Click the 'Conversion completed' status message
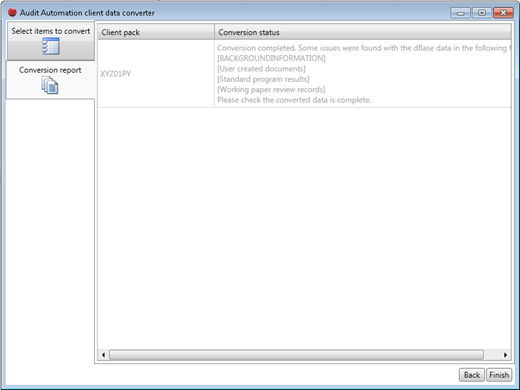Viewport: 520px width, 390px height. [364, 48]
